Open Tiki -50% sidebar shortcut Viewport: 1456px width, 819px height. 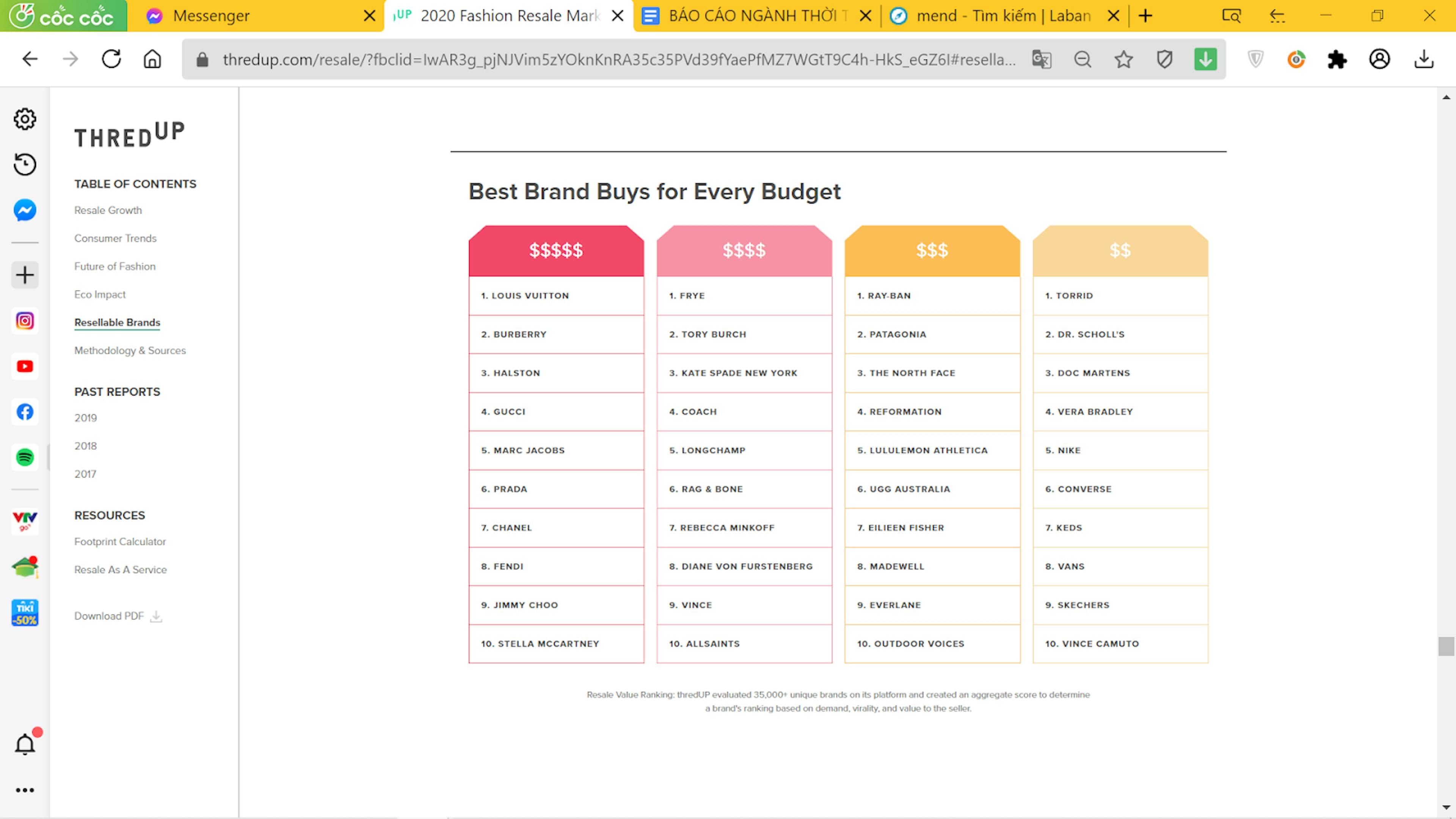click(x=25, y=613)
